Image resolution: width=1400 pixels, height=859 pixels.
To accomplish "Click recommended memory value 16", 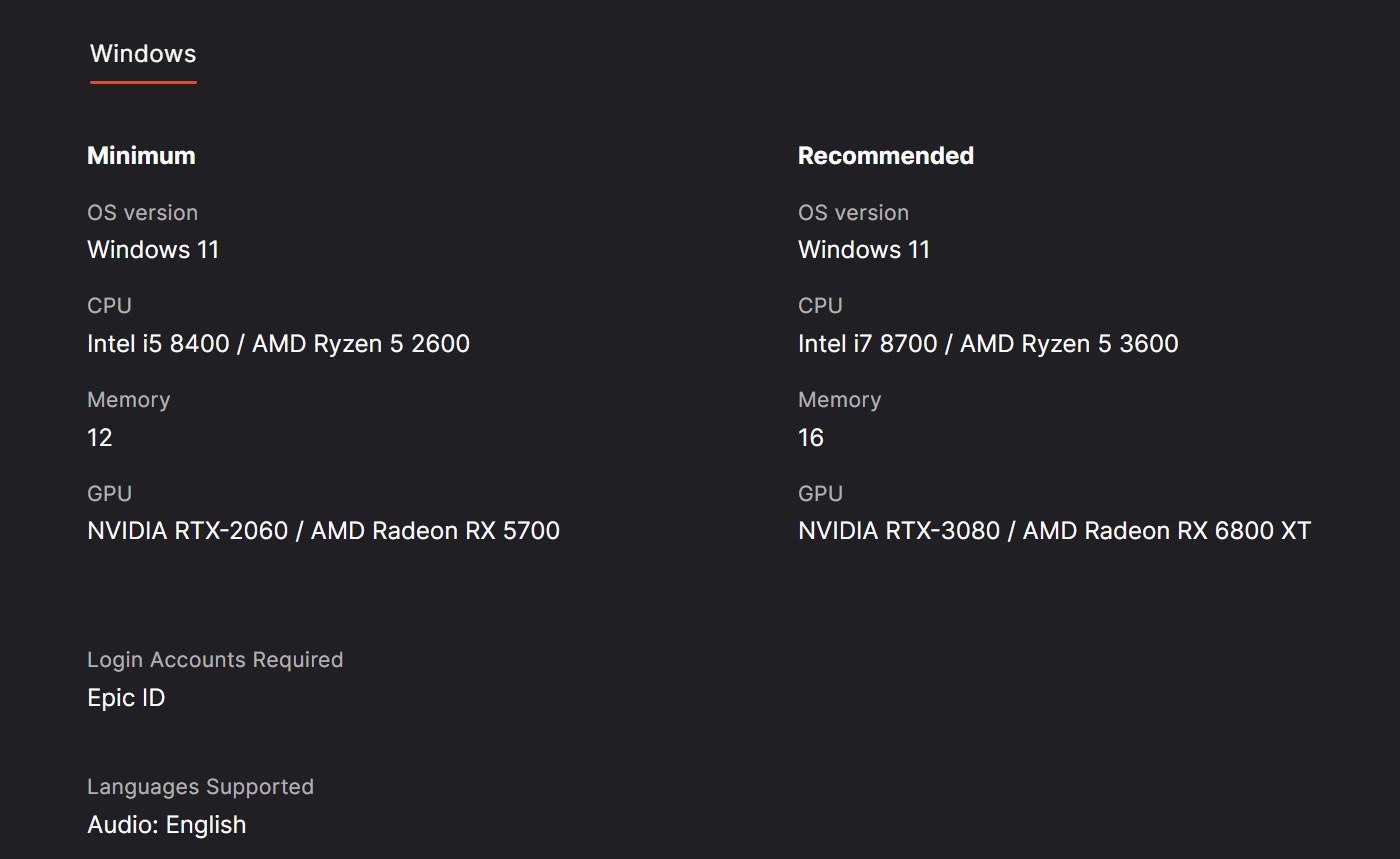I will (811, 438).
